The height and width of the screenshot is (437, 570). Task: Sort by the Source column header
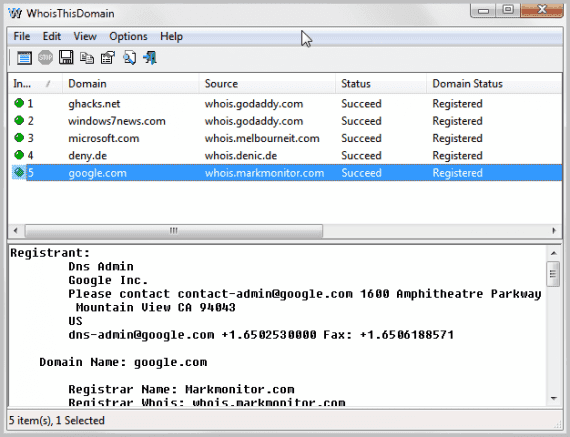267,84
